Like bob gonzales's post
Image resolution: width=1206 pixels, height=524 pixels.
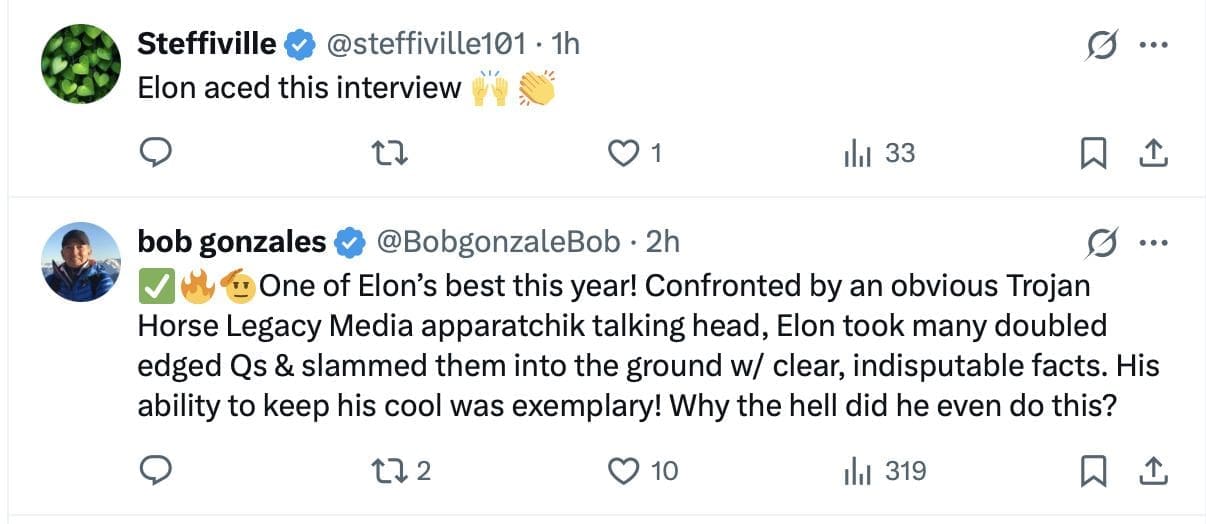tap(624, 470)
